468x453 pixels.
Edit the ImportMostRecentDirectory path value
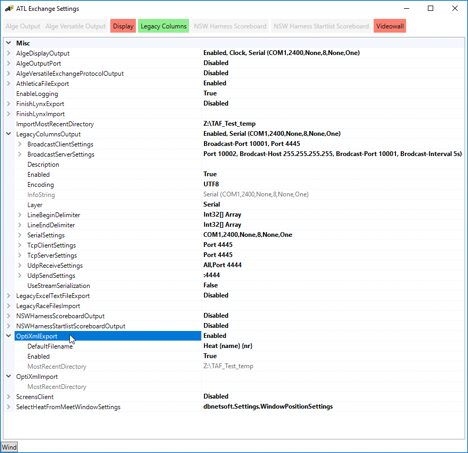tap(229, 124)
